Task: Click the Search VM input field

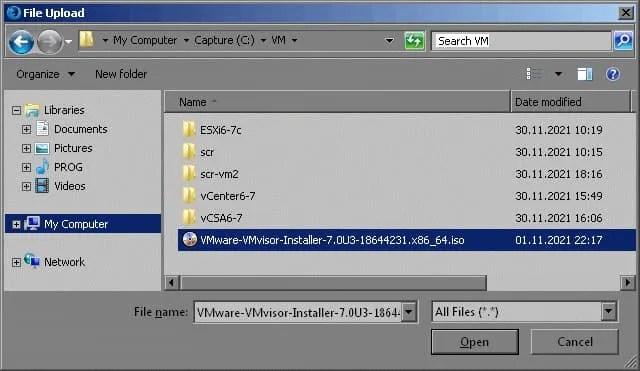Action: tap(521, 41)
